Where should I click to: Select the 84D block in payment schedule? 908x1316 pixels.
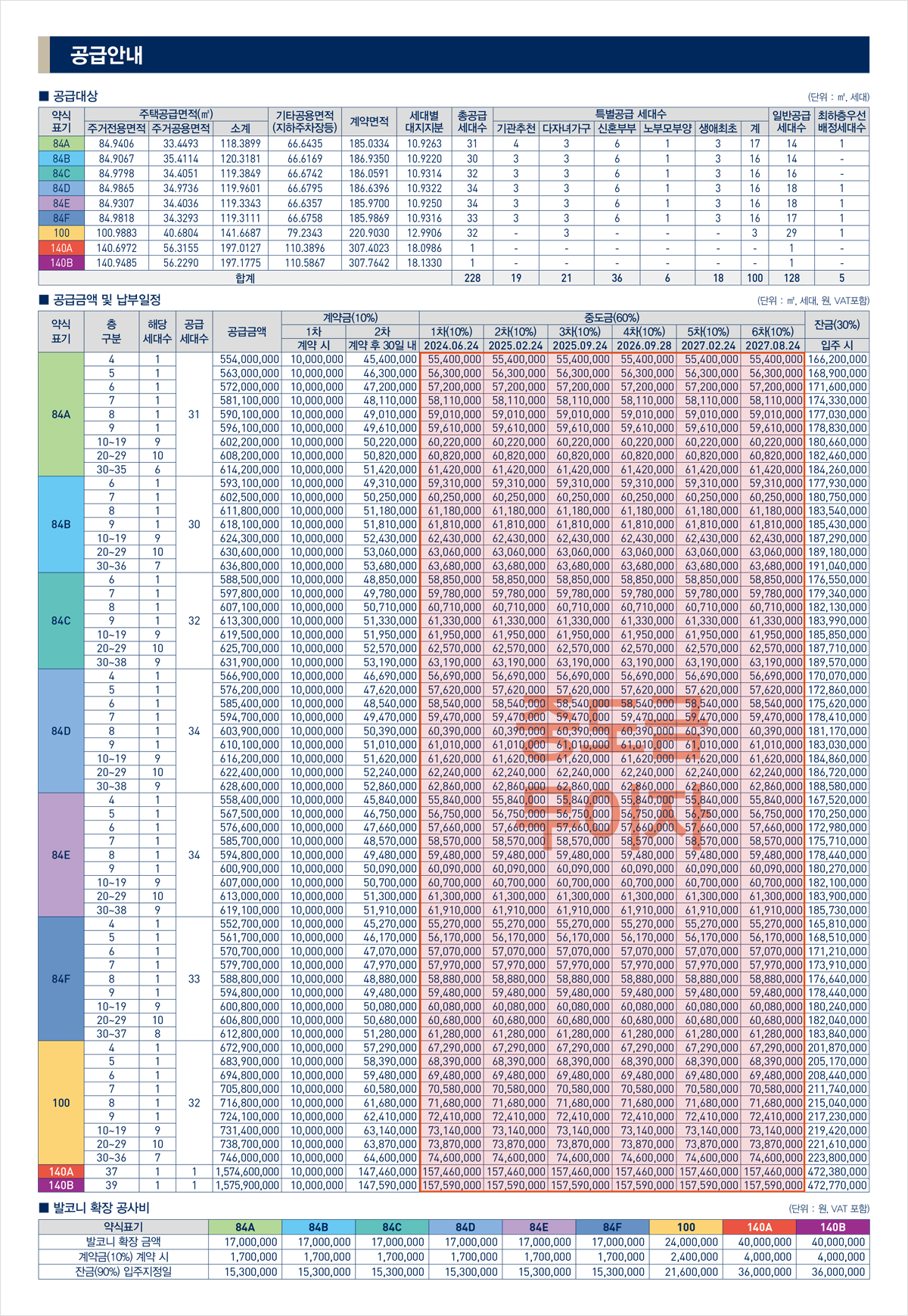click(61, 731)
